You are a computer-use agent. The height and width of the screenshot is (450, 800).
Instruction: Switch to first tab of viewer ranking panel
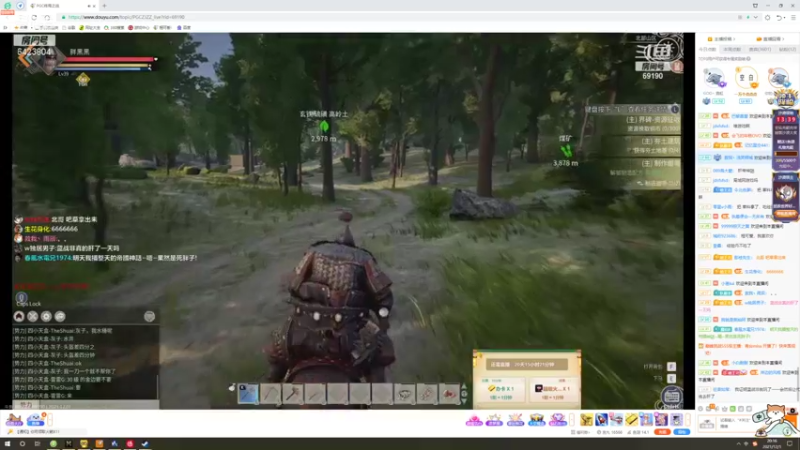pyautogui.click(x=707, y=49)
